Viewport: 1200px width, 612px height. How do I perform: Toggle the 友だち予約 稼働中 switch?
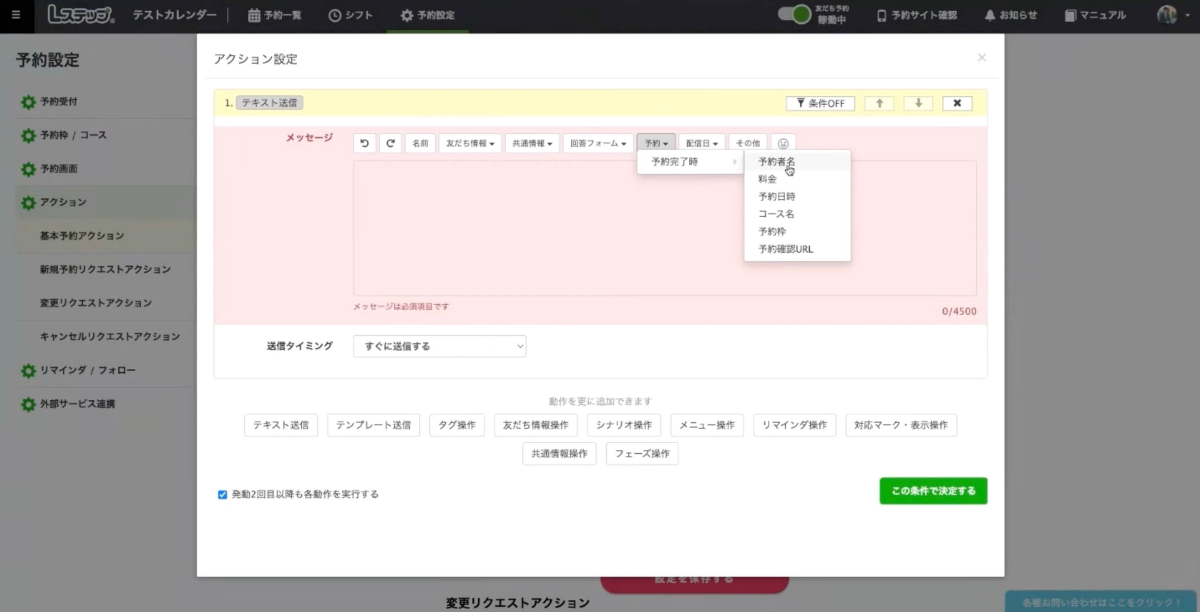pyautogui.click(x=795, y=15)
